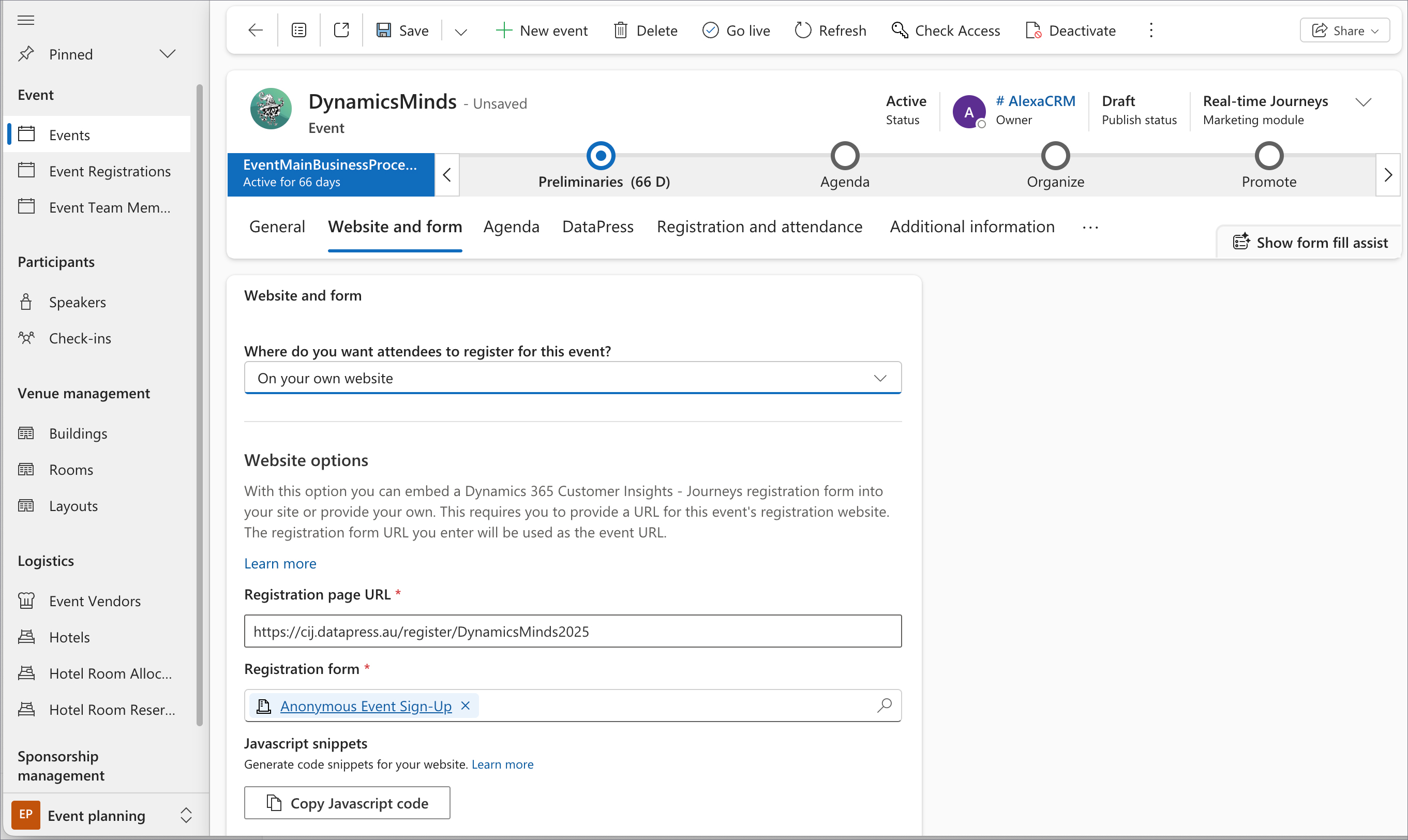Show form fill assist
Viewport: 1408px width, 840px height.
[x=1310, y=242]
